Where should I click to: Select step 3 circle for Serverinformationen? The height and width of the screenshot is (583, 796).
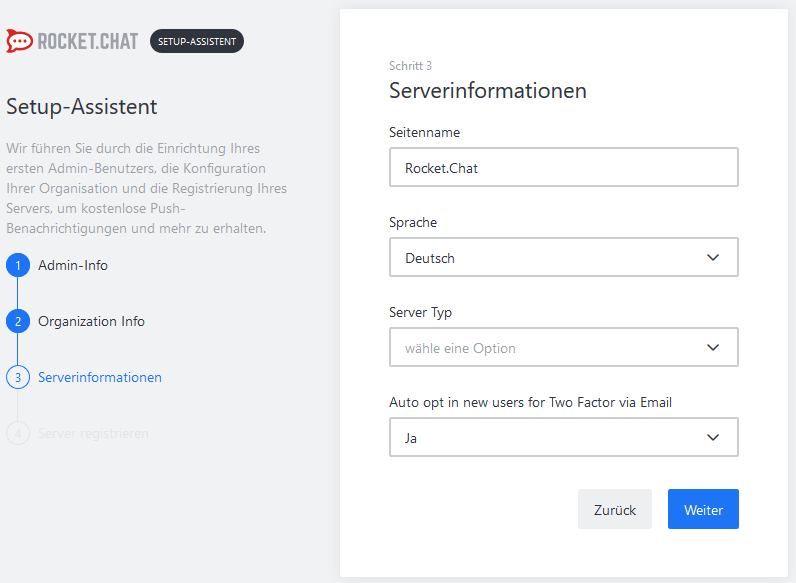coord(18,377)
